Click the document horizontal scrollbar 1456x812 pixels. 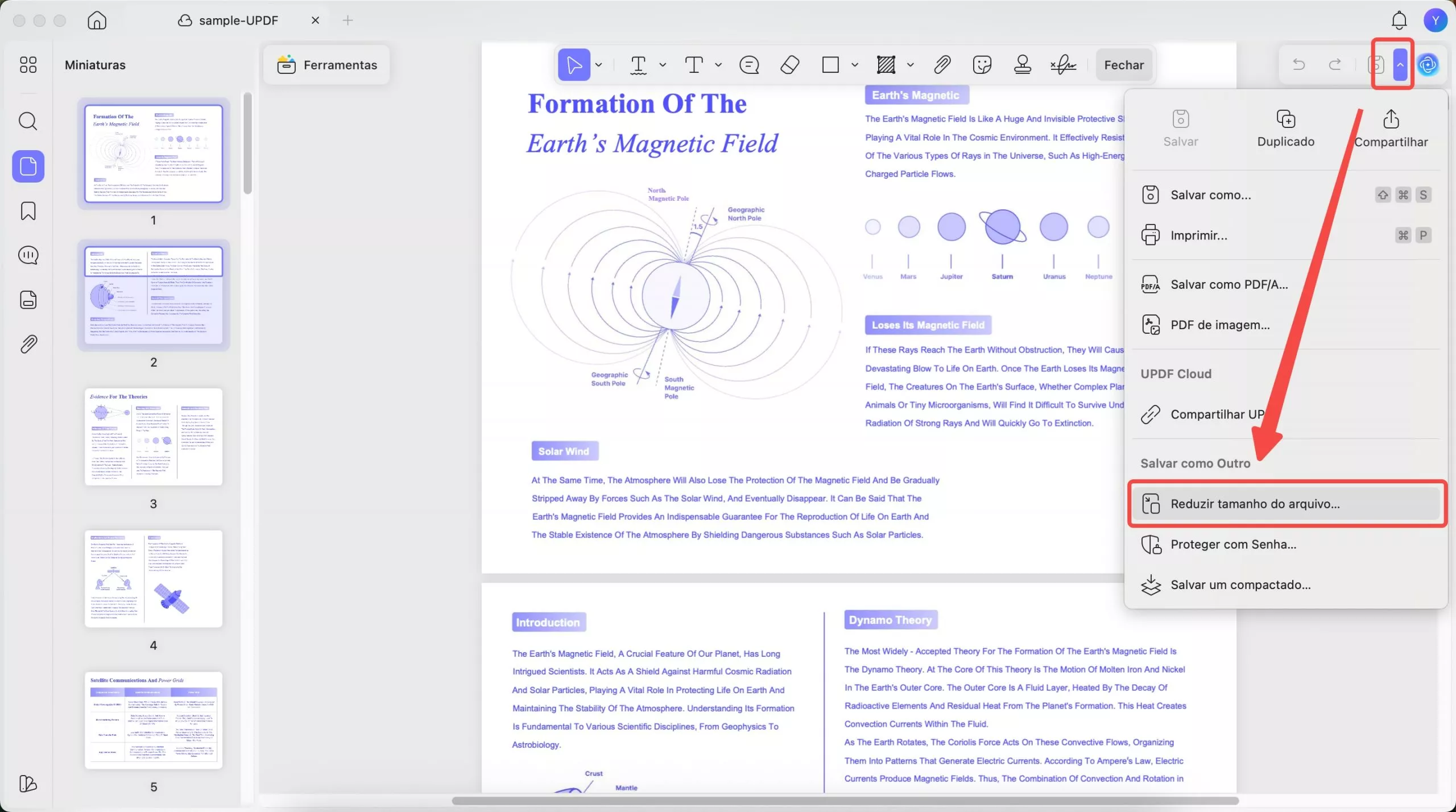pyautogui.click(x=845, y=801)
